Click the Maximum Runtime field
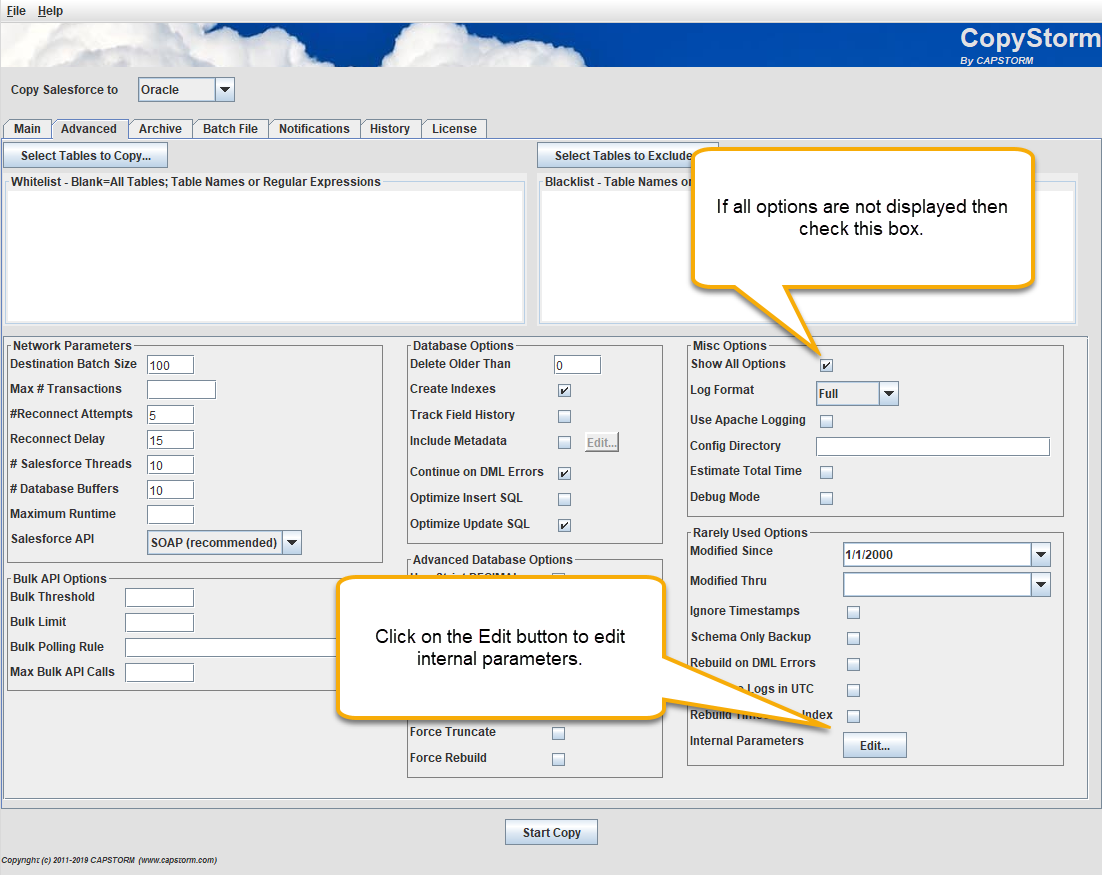 170,514
